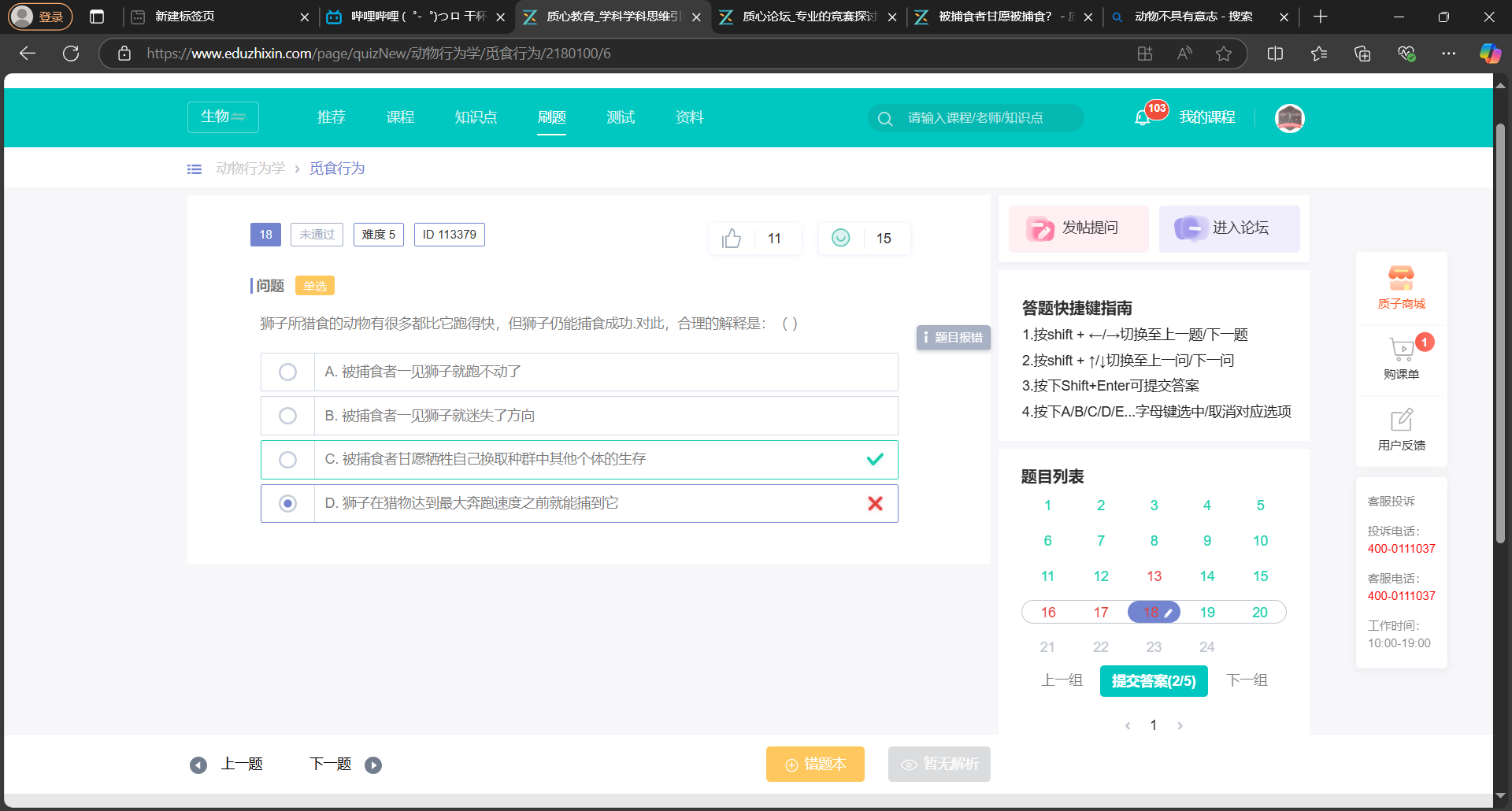Click the browser address bar URL
Viewport: 1512px width, 811px height.
[379, 54]
